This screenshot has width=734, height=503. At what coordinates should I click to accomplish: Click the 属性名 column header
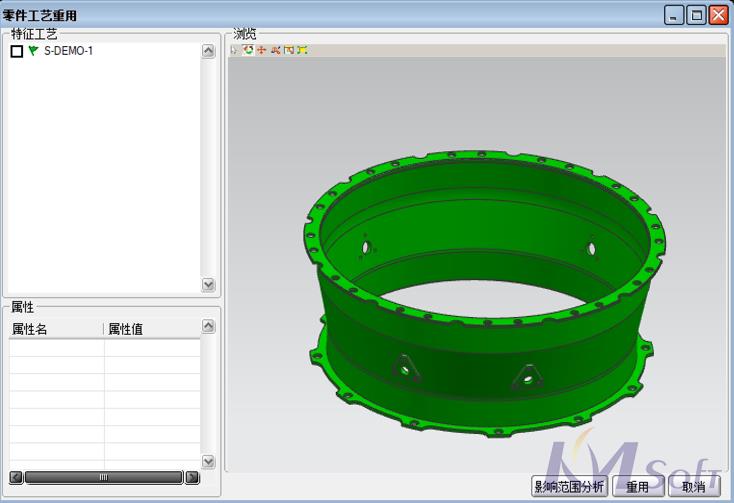point(56,329)
